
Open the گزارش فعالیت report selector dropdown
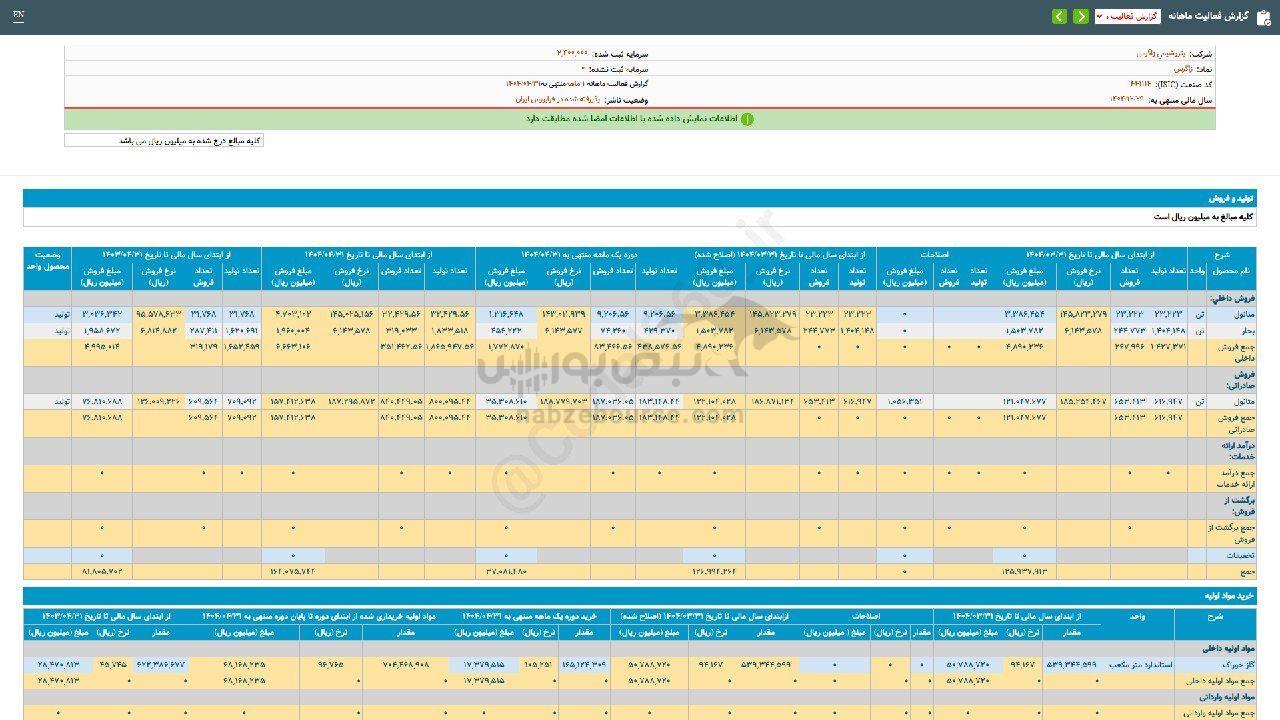click(1127, 17)
